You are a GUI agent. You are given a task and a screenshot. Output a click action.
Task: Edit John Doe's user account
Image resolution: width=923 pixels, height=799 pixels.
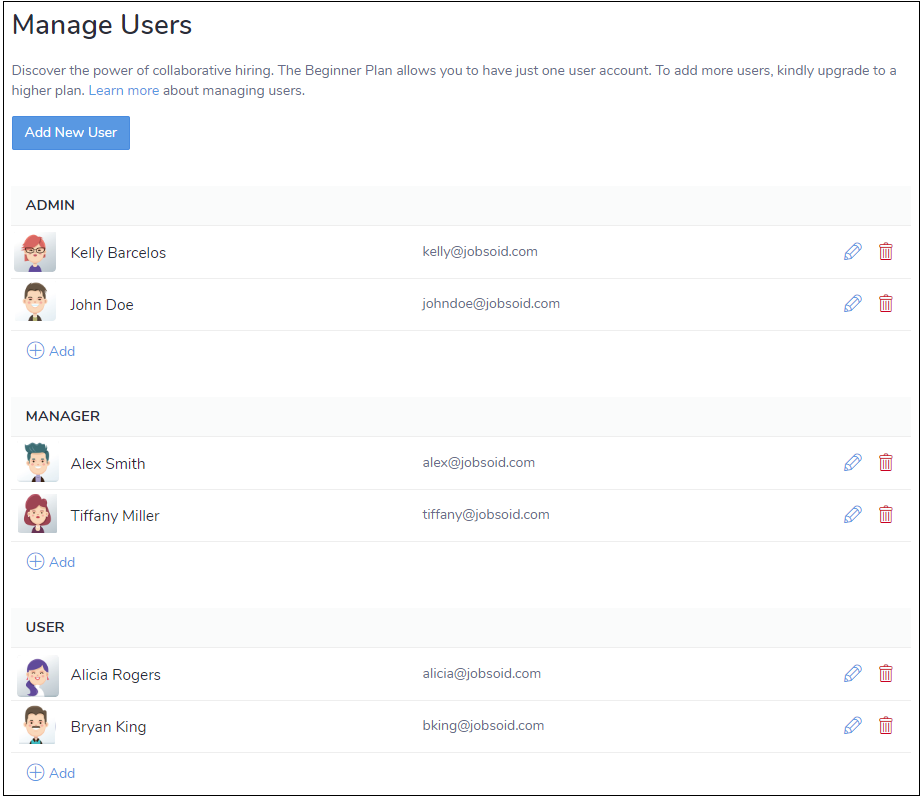pyautogui.click(x=852, y=304)
